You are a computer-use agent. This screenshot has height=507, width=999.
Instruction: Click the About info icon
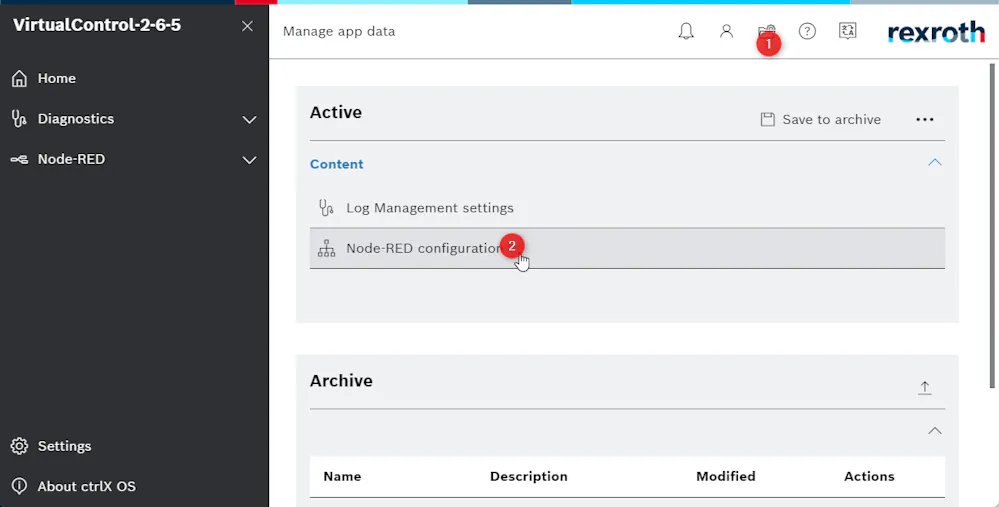[x=19, y=487]
